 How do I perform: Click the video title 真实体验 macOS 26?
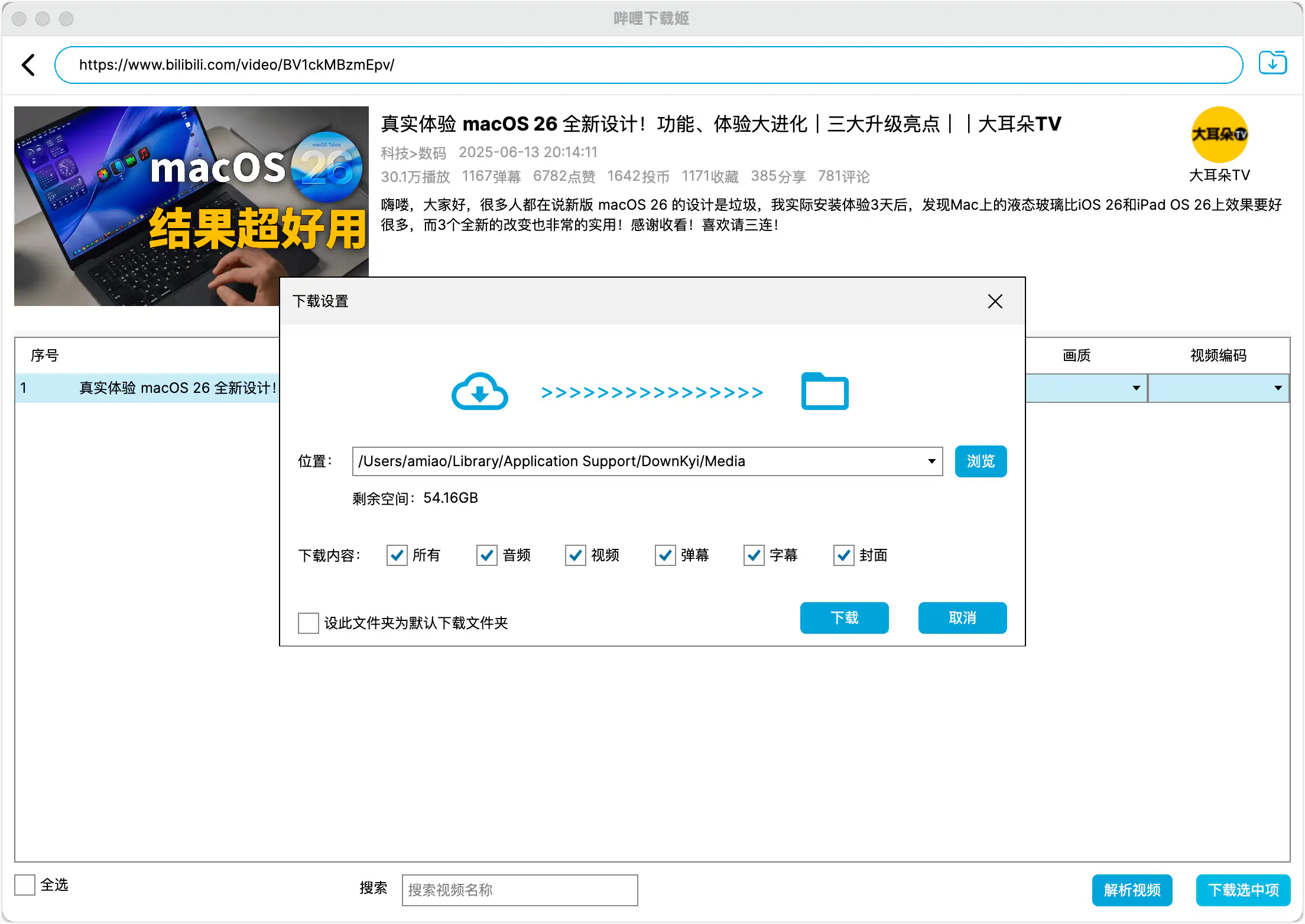tap(721, 124)
